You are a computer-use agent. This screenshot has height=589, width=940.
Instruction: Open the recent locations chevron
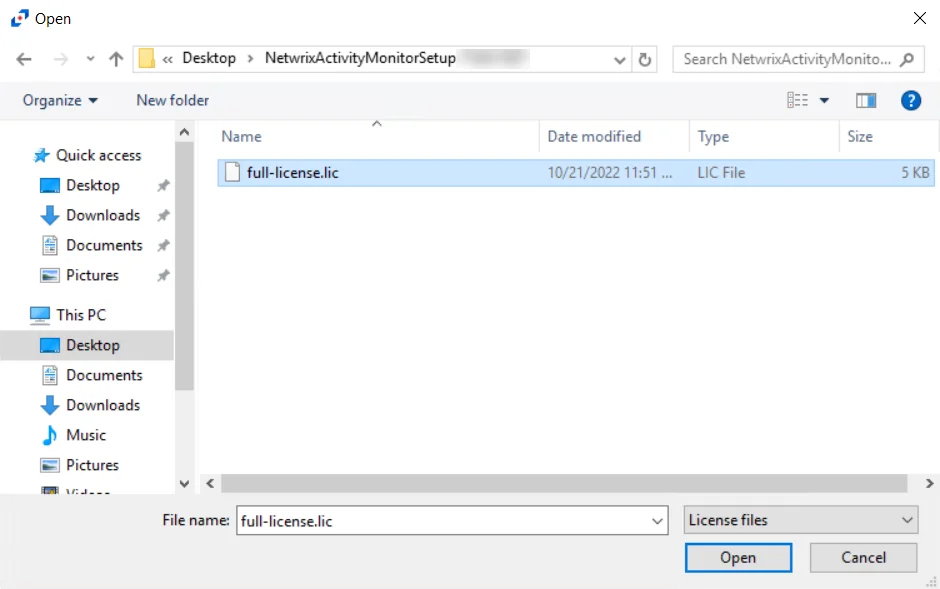[x=91, y=59]
